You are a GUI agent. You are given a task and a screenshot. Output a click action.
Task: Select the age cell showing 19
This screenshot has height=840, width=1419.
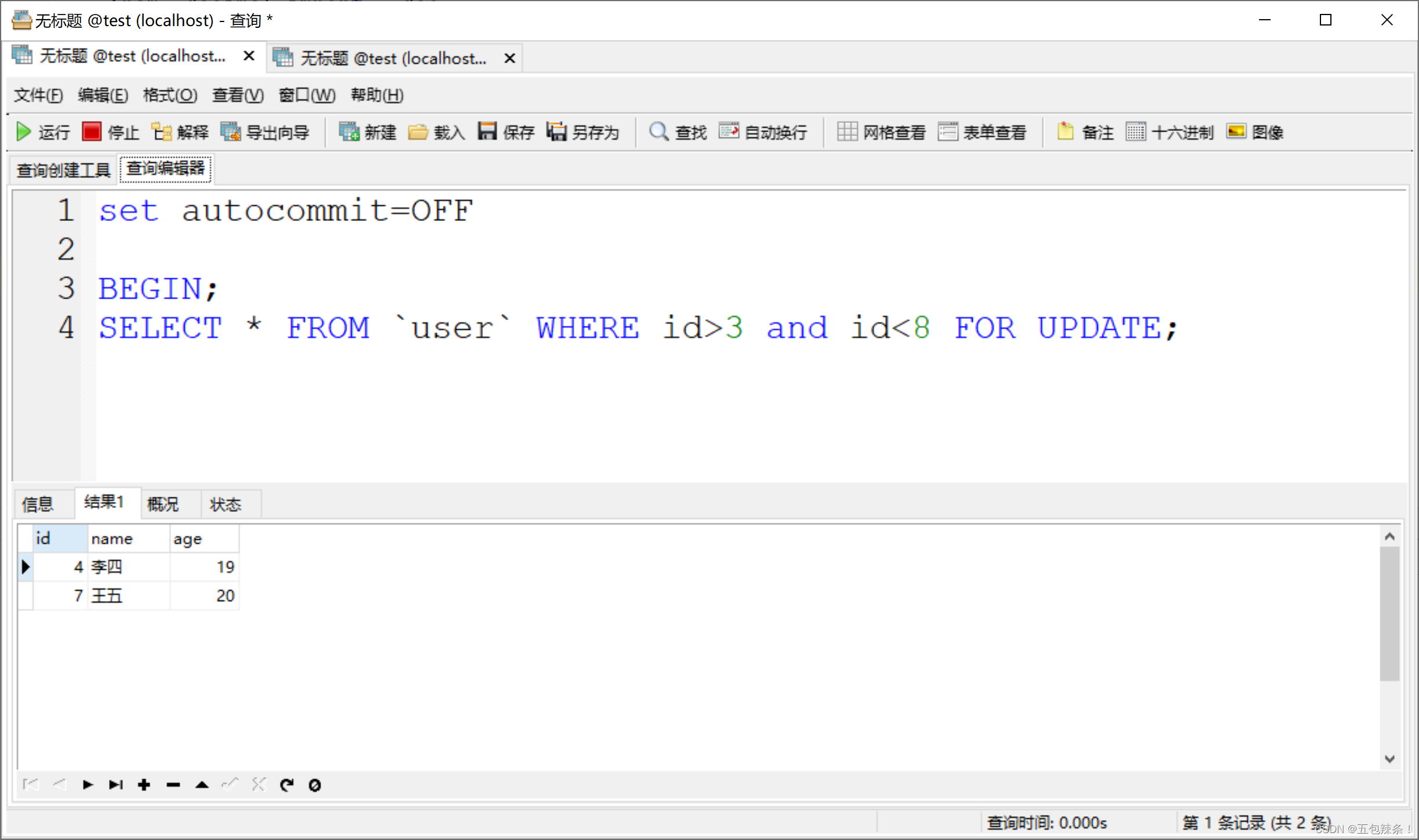(204, 566)
